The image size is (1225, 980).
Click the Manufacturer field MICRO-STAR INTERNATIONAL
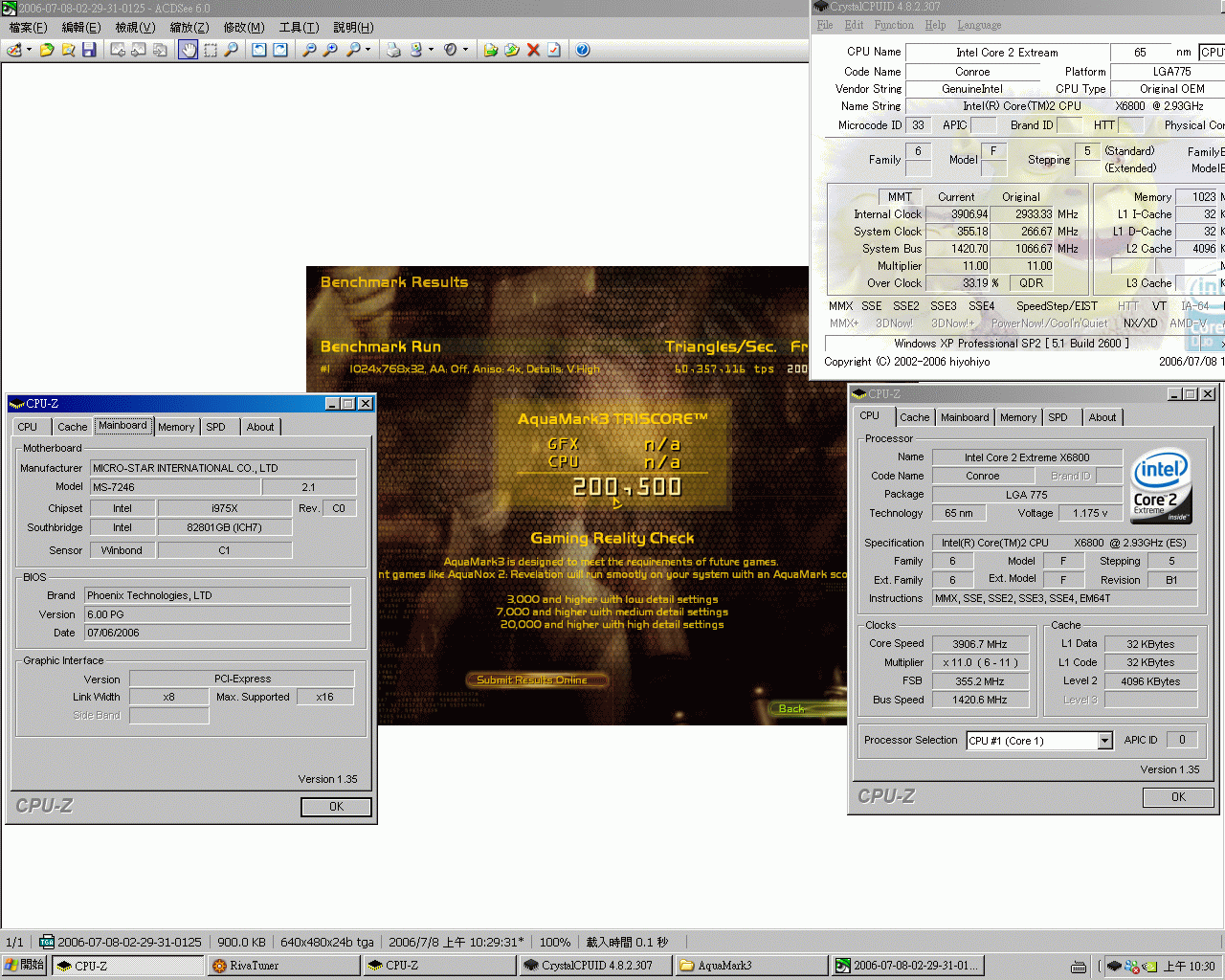(x=223, y=468)
